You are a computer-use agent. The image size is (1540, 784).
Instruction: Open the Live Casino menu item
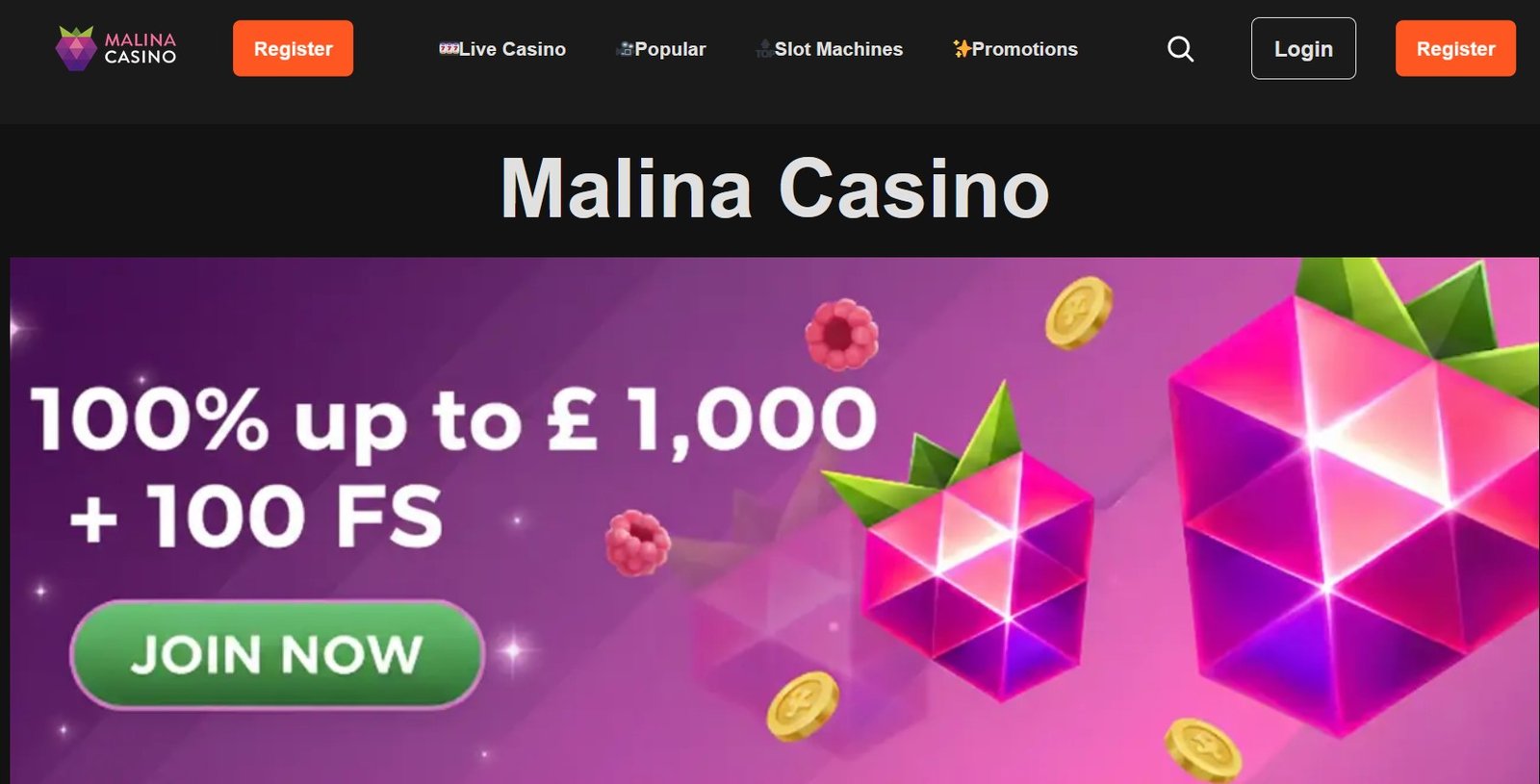(502, 49)
